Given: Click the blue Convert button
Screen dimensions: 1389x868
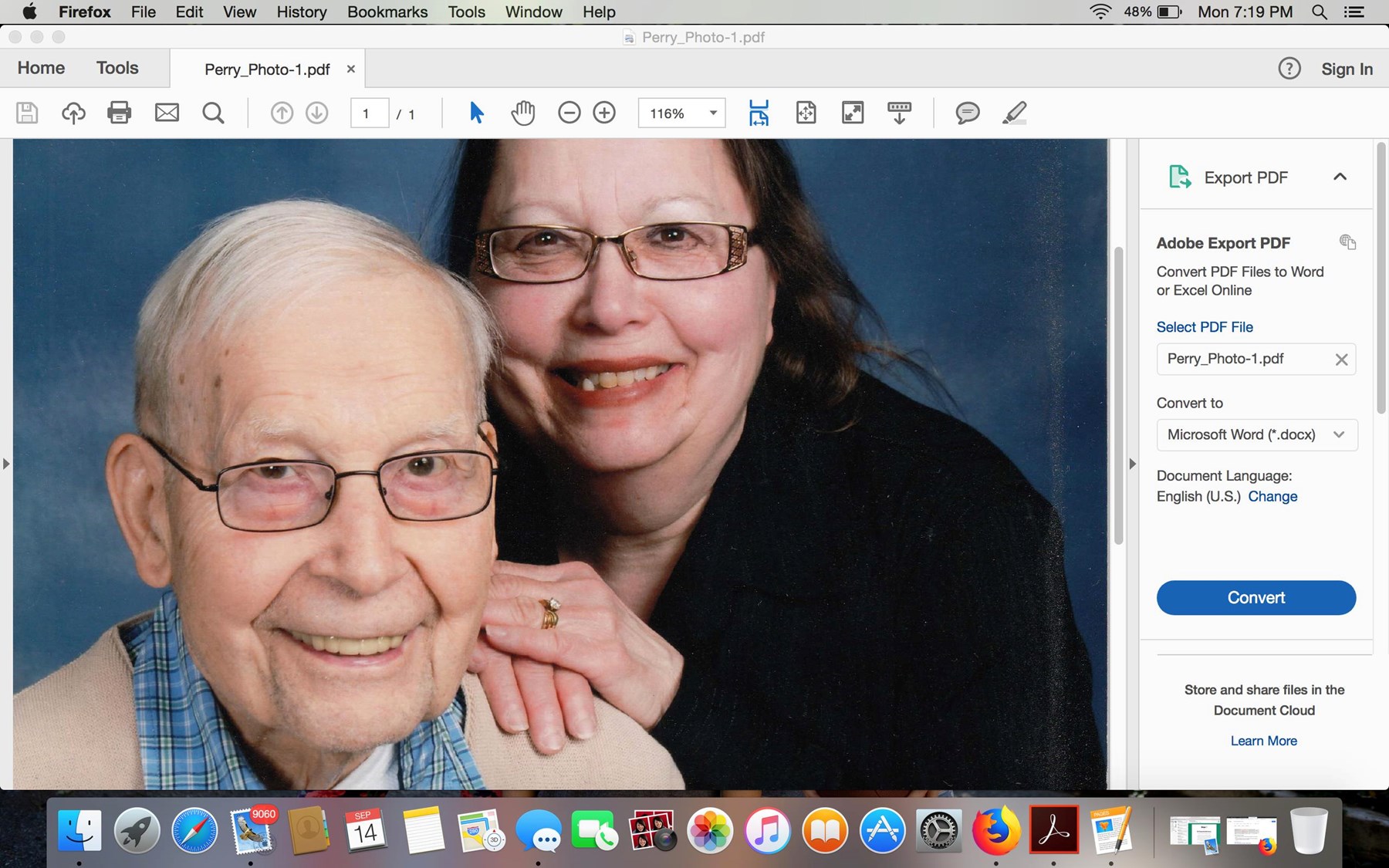Looking at the screenshot, I should 1256,597.
